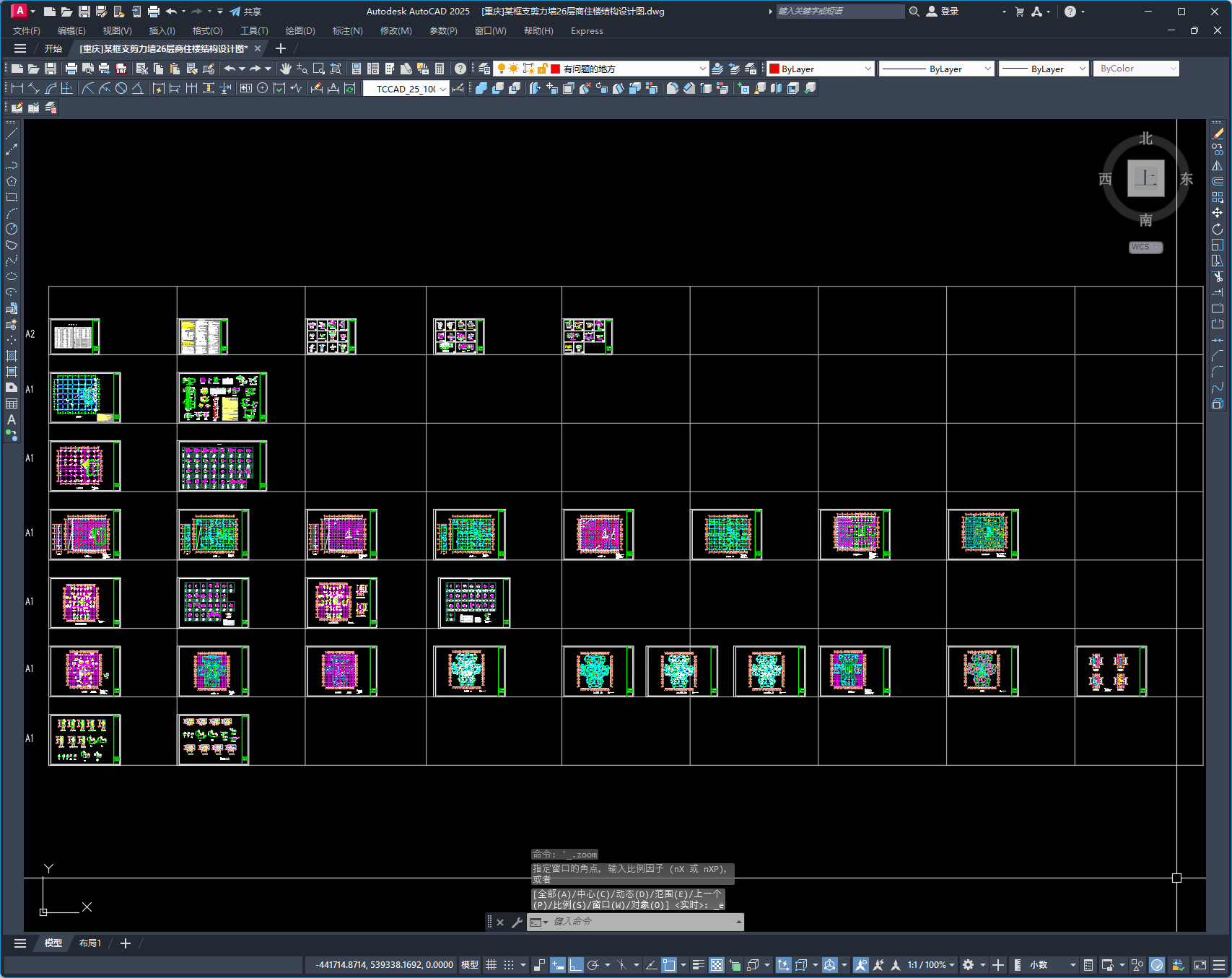This screenshot has width=1232, height=978.
Task: Switch to the 布局1 layout tab
Action: pos(90,943)
